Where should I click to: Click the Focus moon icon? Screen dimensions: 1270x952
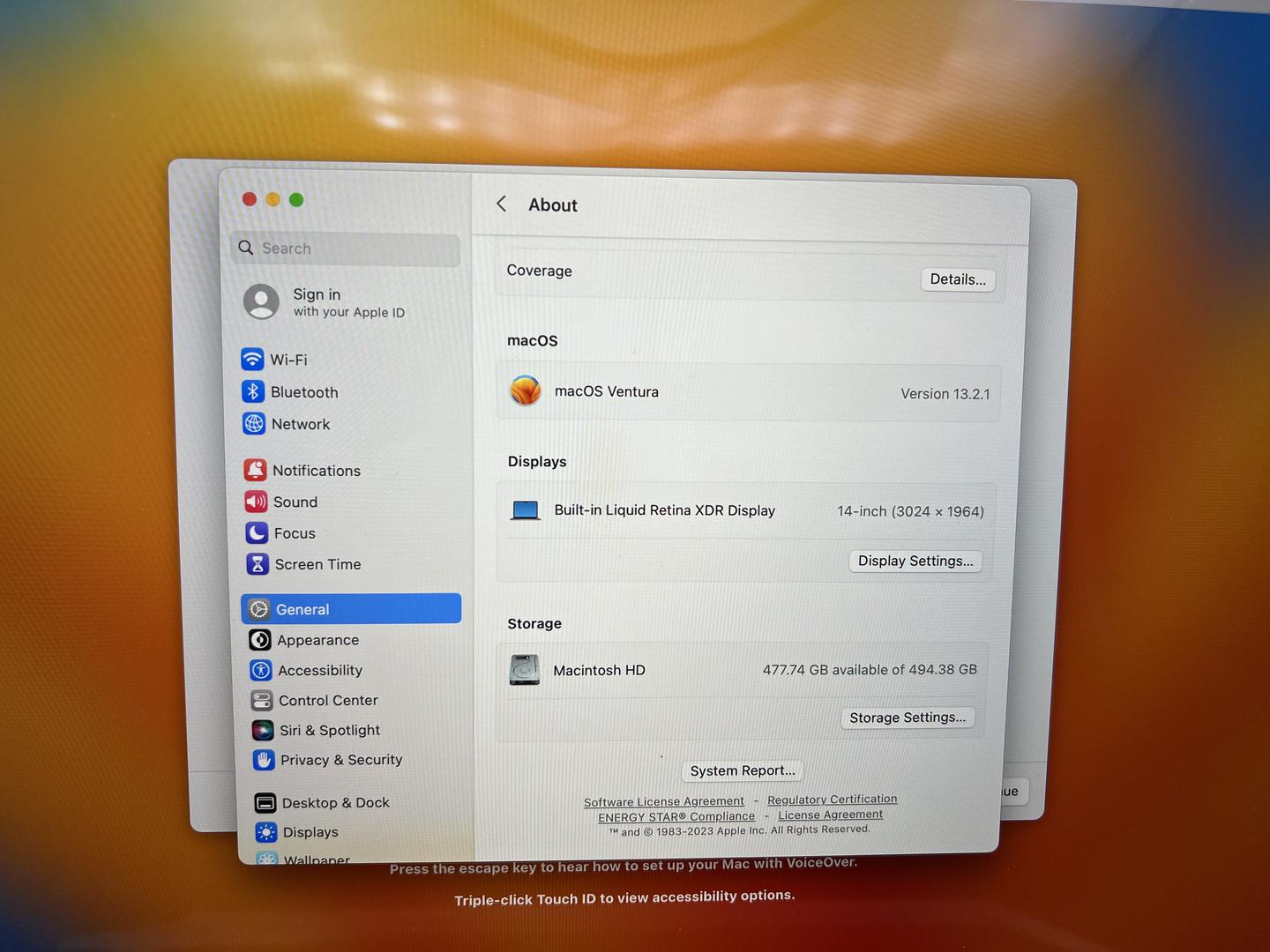coord(257,532)
